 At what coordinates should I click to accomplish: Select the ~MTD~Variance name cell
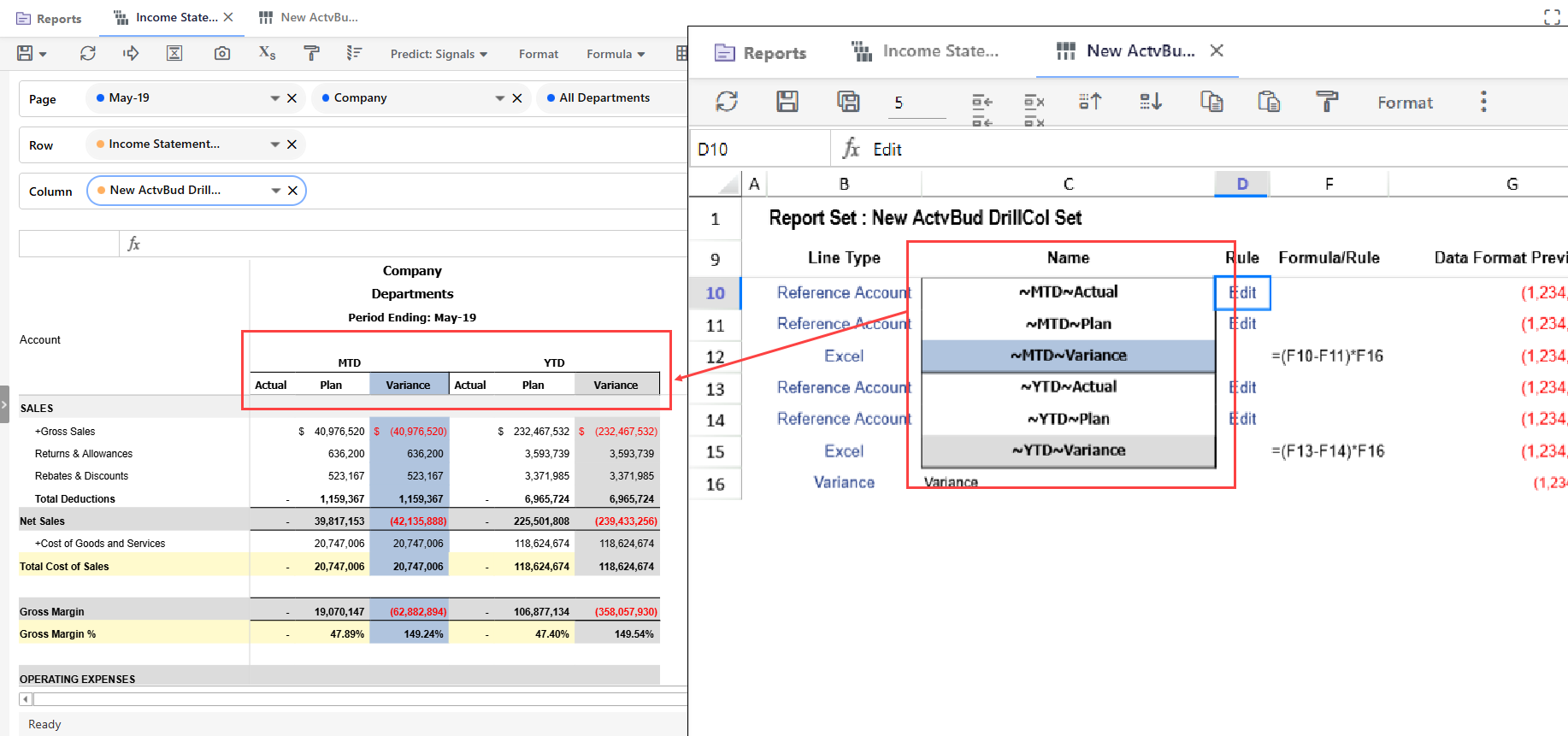click(x=1069, y=356)
